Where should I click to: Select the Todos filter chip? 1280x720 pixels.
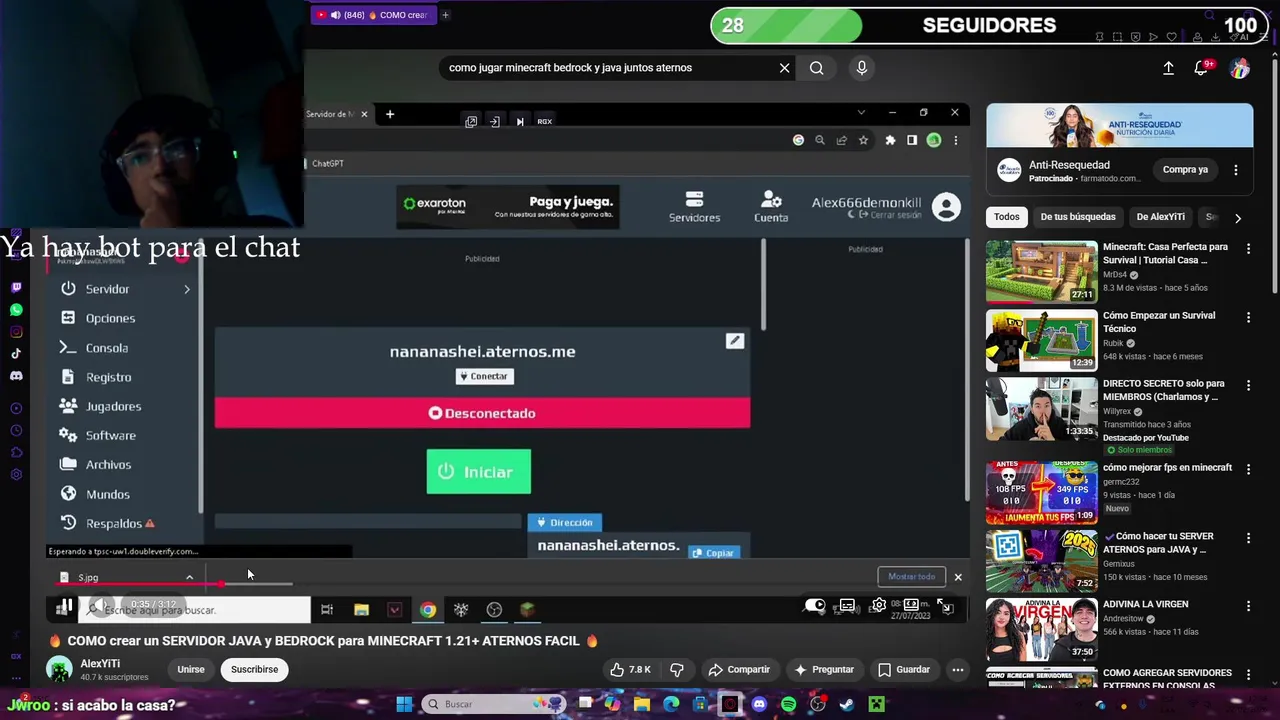(1007, 217)
